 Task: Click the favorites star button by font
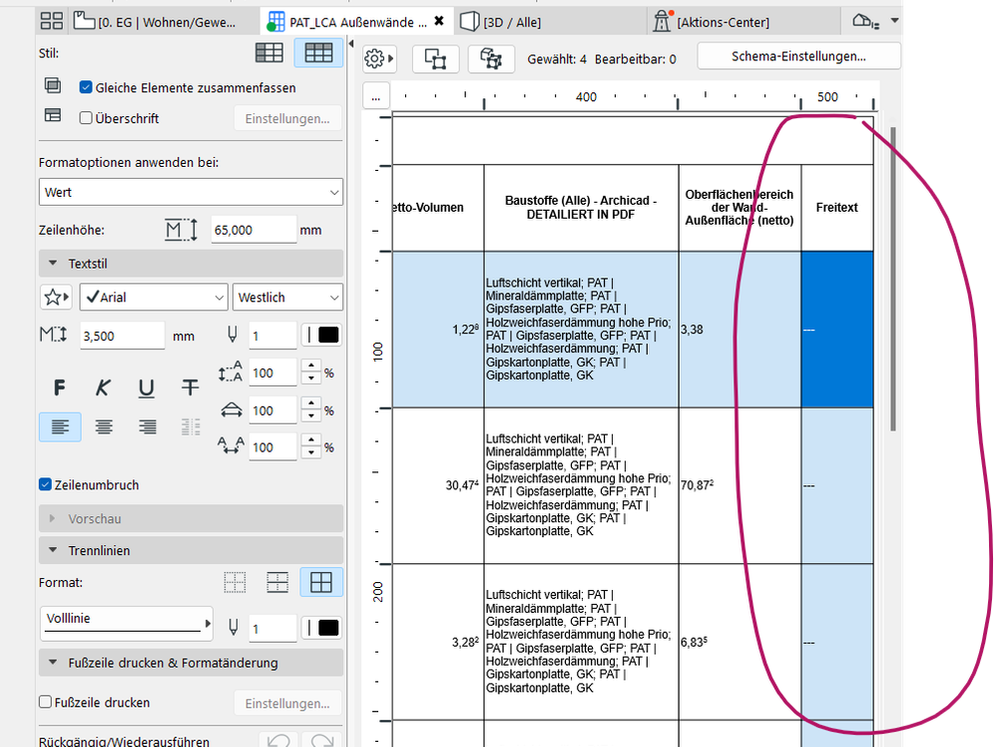point(55,297)
